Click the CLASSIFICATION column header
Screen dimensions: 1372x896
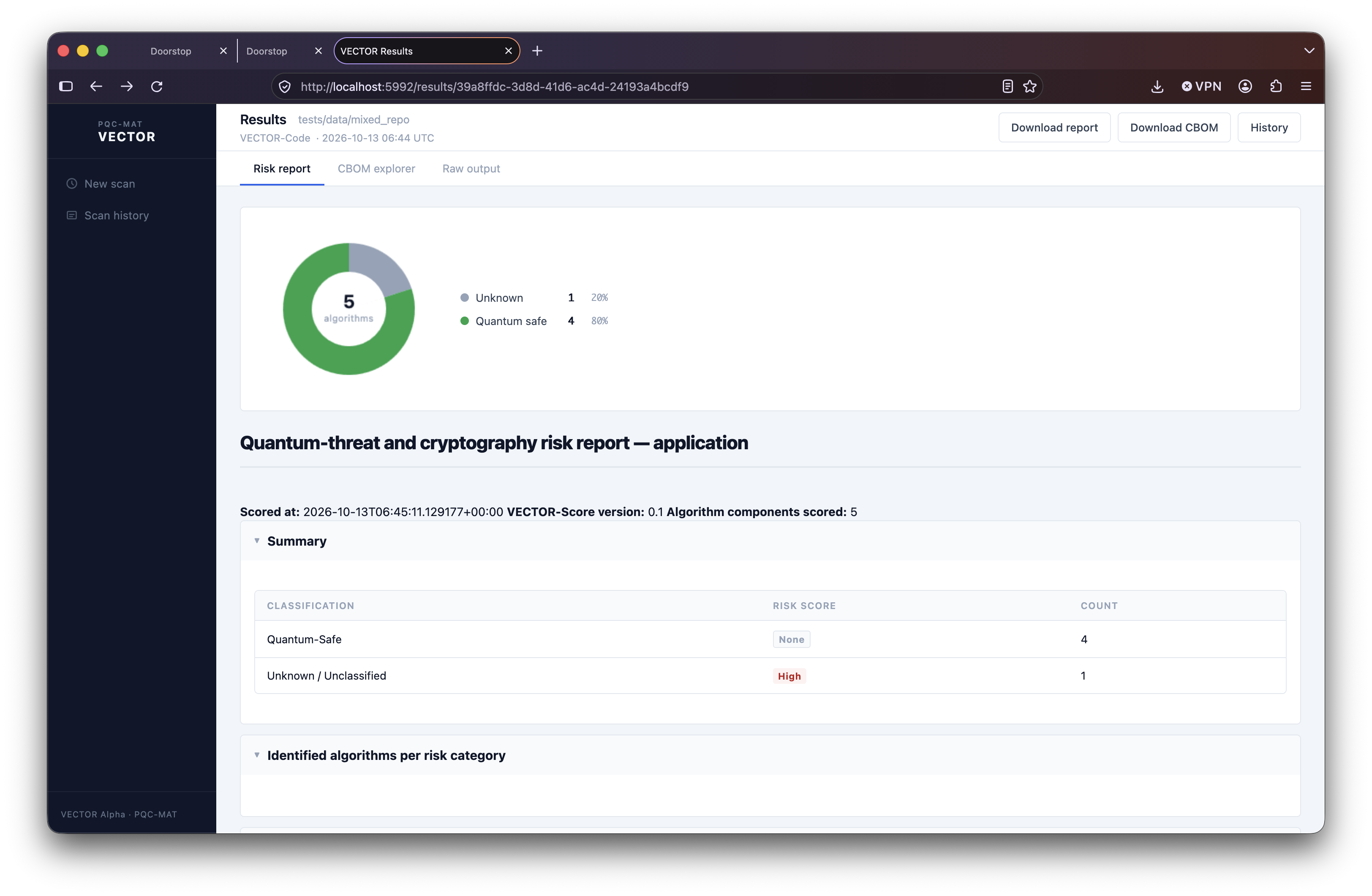point(310,606)
